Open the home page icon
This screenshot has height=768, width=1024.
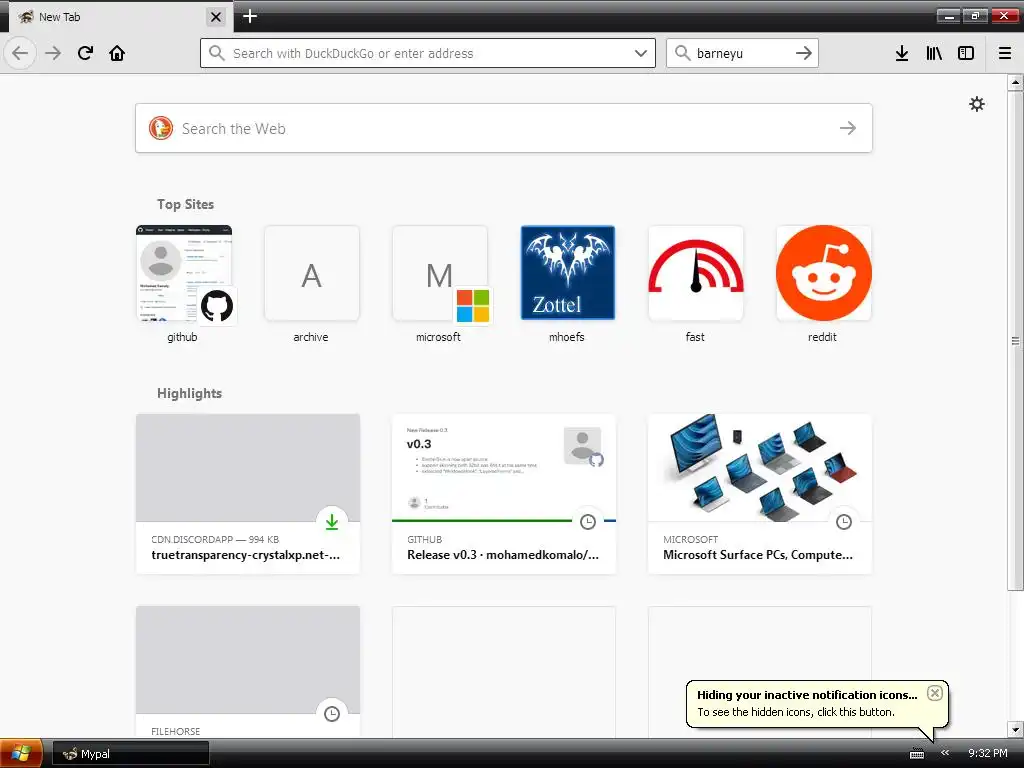tap(117, 53)
